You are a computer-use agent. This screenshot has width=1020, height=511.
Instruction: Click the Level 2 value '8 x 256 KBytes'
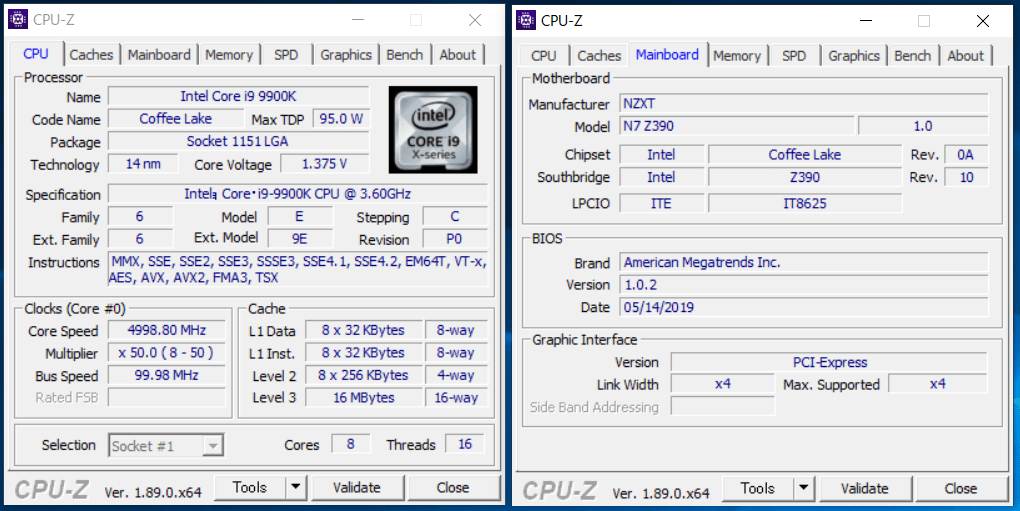pos(363,375)
